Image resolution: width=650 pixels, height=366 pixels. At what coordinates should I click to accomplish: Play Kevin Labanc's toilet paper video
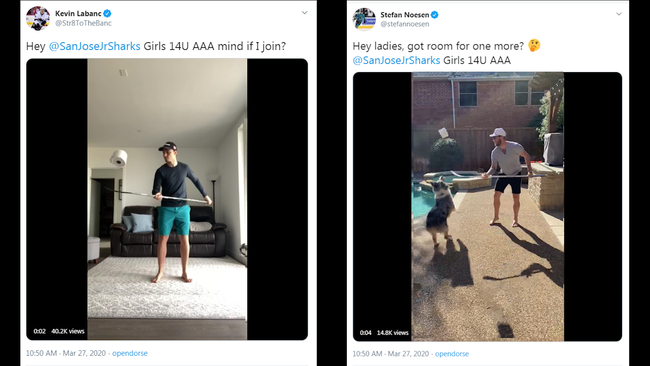pos(167,199)
